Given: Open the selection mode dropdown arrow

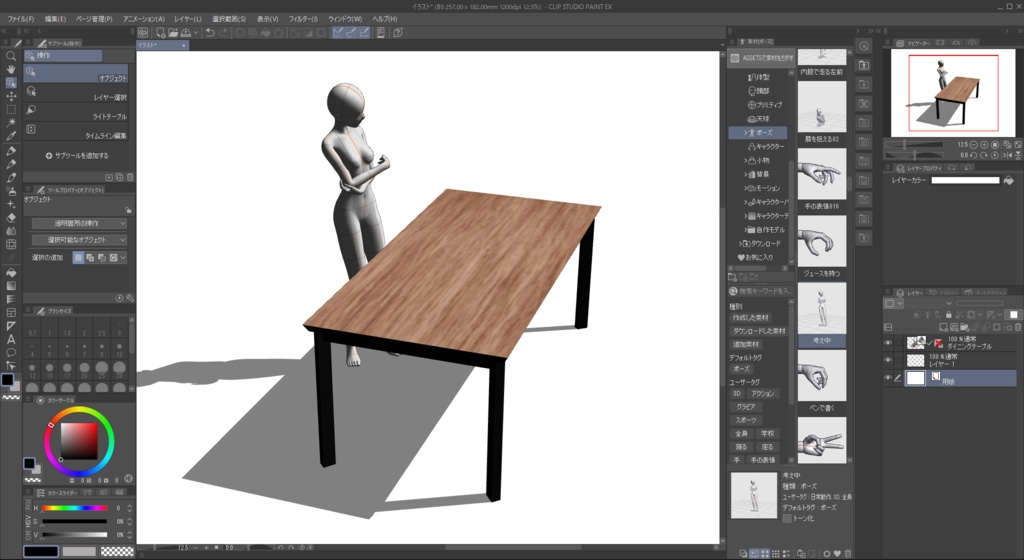Looking at the screenshot, I should 123,258.
